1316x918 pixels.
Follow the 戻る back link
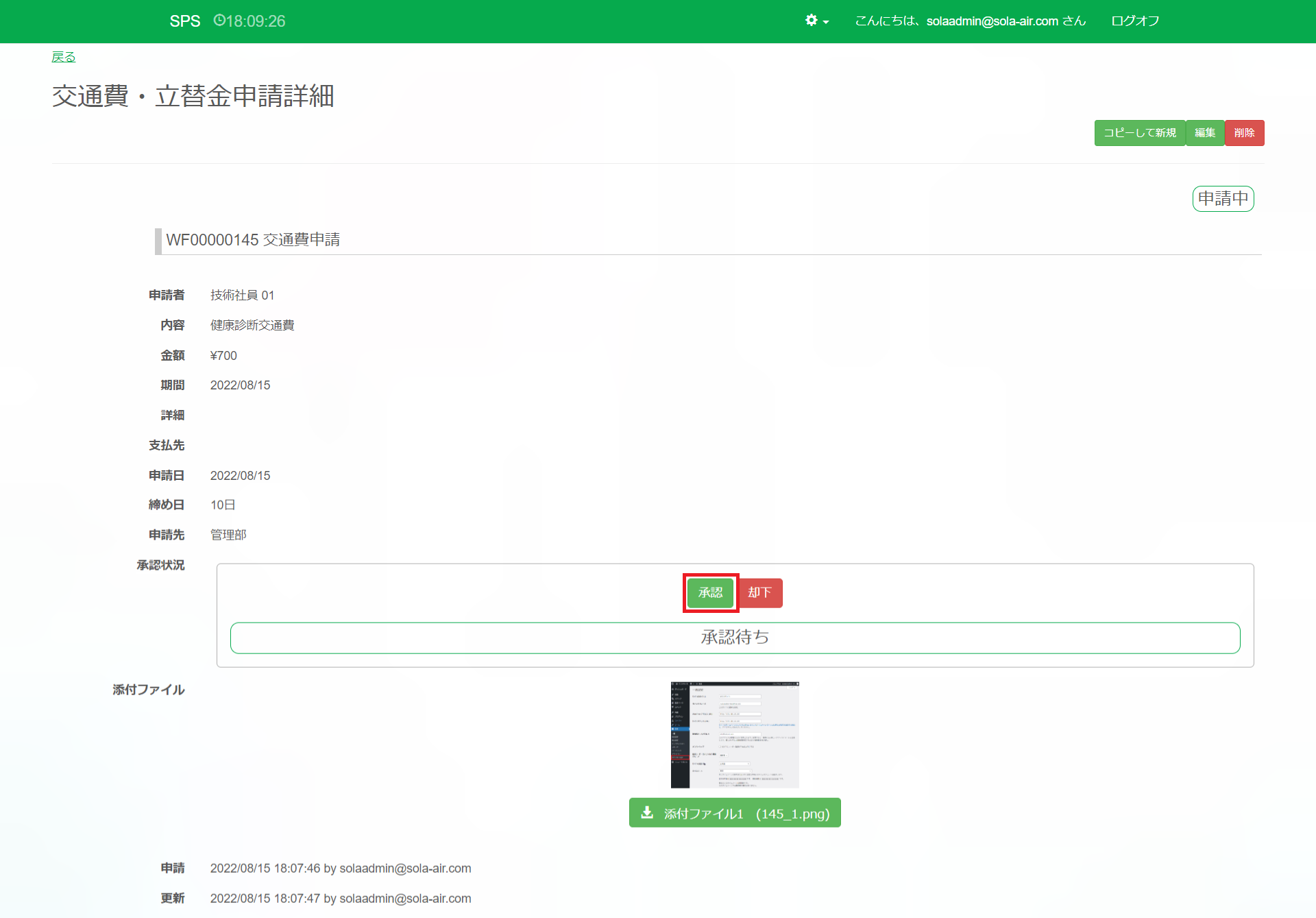[x=63, y=57]
